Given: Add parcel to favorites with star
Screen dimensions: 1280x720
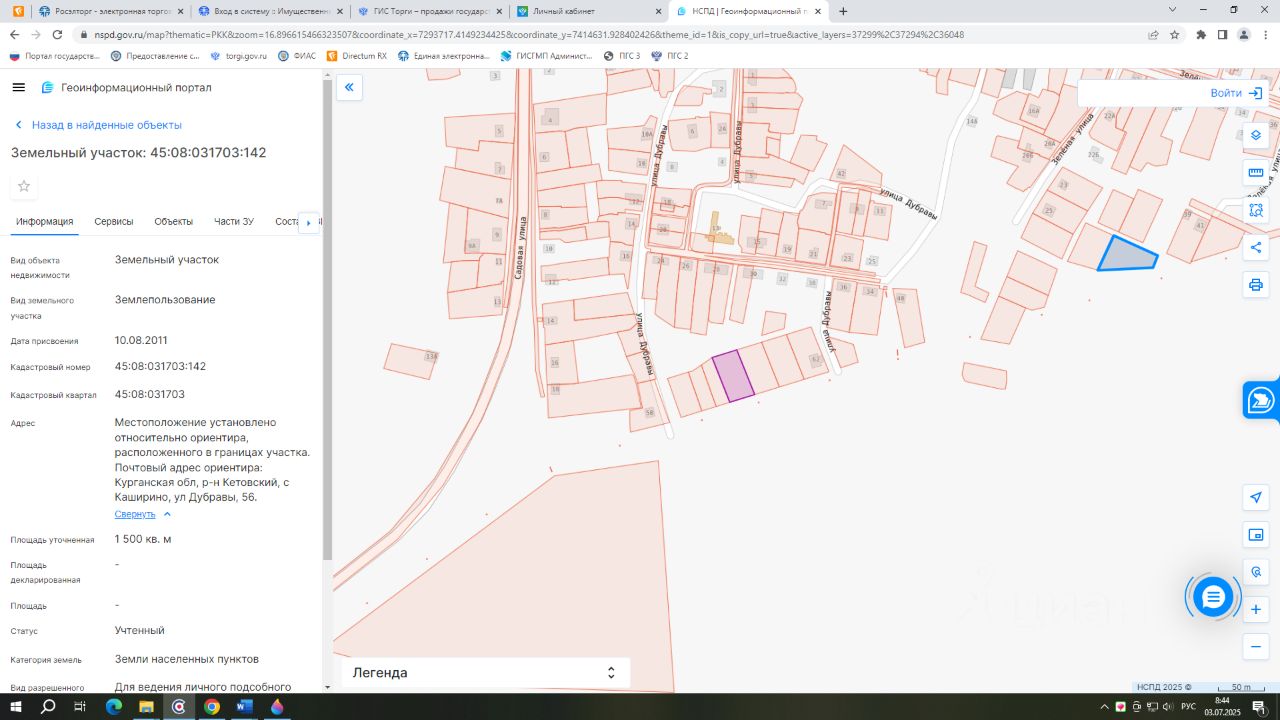Looking at the screenshot, I should point(24,186).
